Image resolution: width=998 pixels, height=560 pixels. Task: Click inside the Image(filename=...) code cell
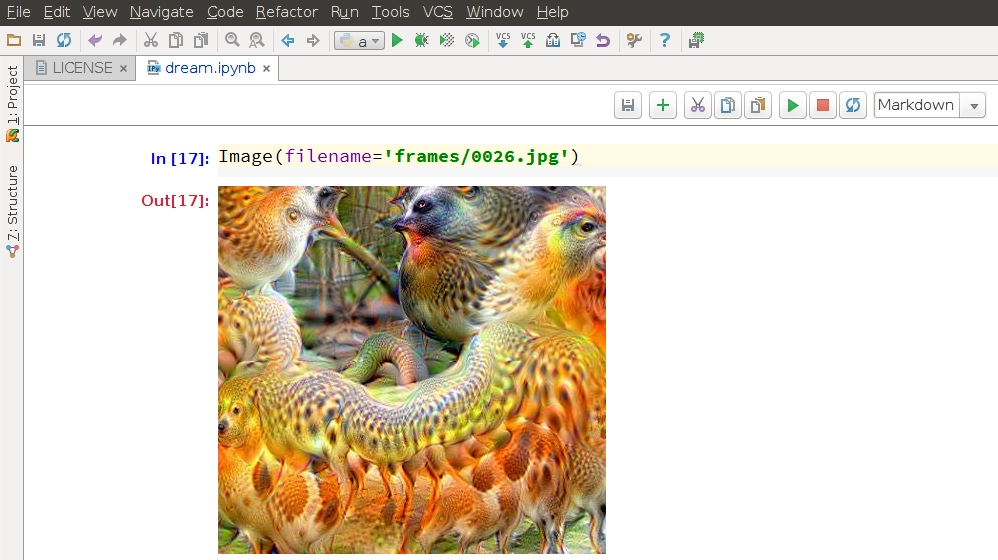[608, 157]
